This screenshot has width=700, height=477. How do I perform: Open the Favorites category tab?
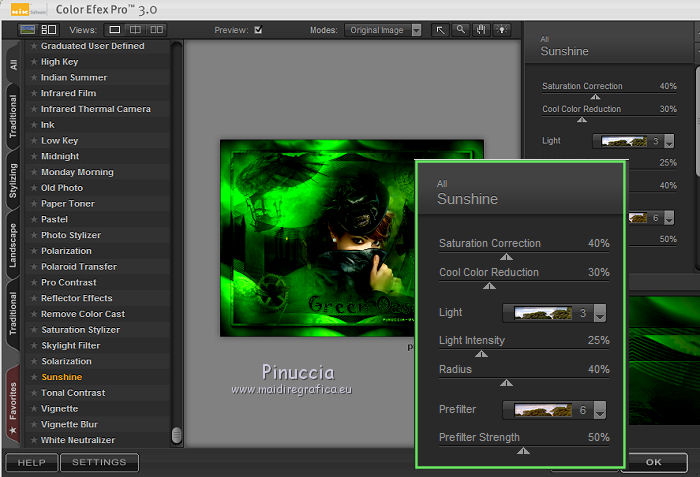tap(13, 405)
